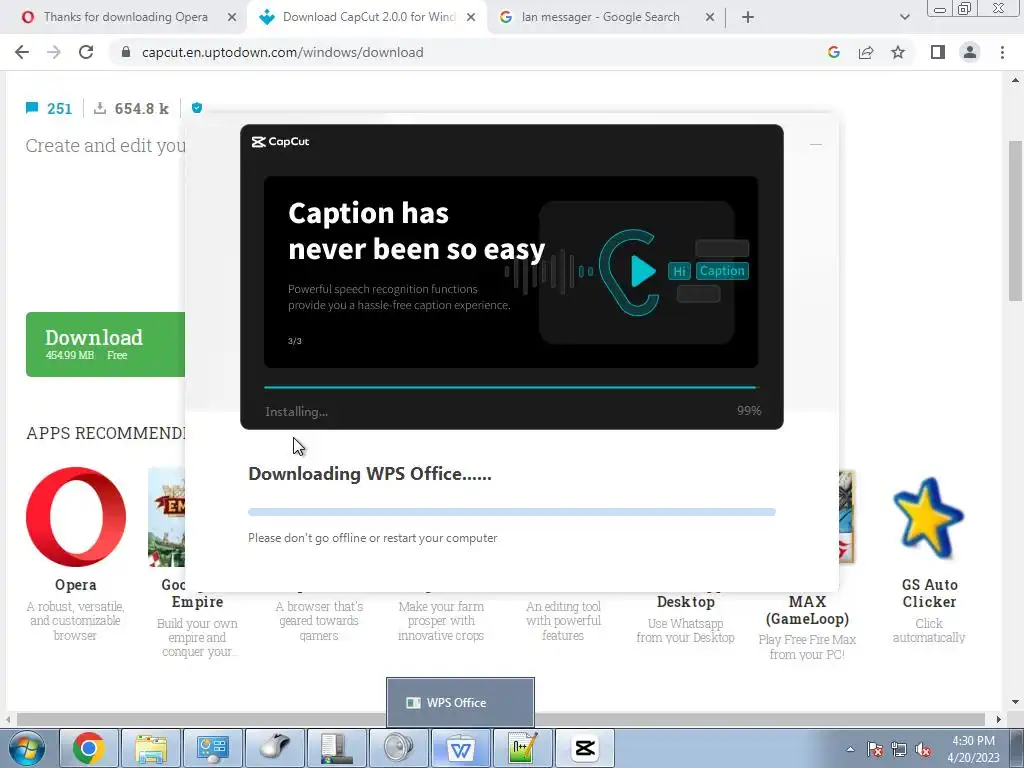Open the Empire game thumbnail
1024x768 pixels.
(x=167, y=517)
